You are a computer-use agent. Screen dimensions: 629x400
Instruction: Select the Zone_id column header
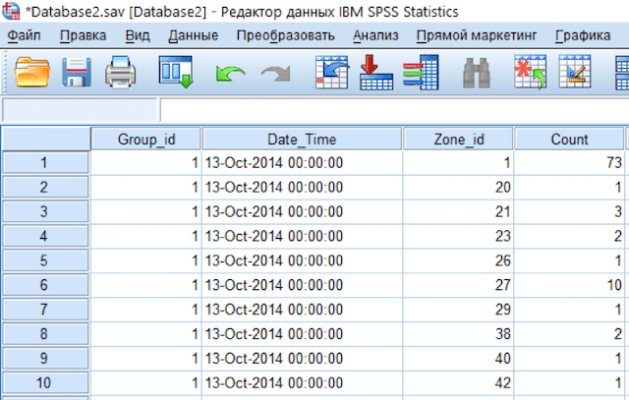[457, 139]
